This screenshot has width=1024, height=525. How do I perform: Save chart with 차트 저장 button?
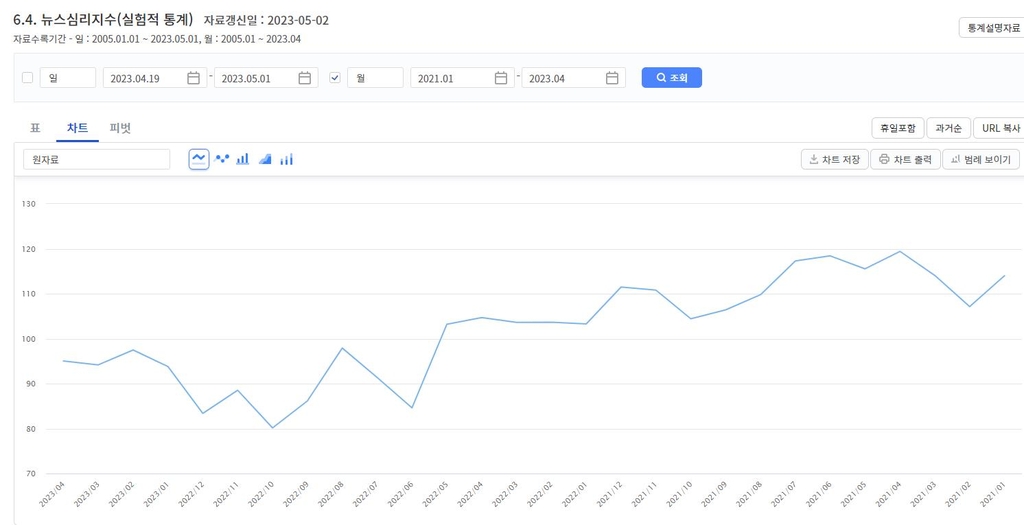(834, 159)
